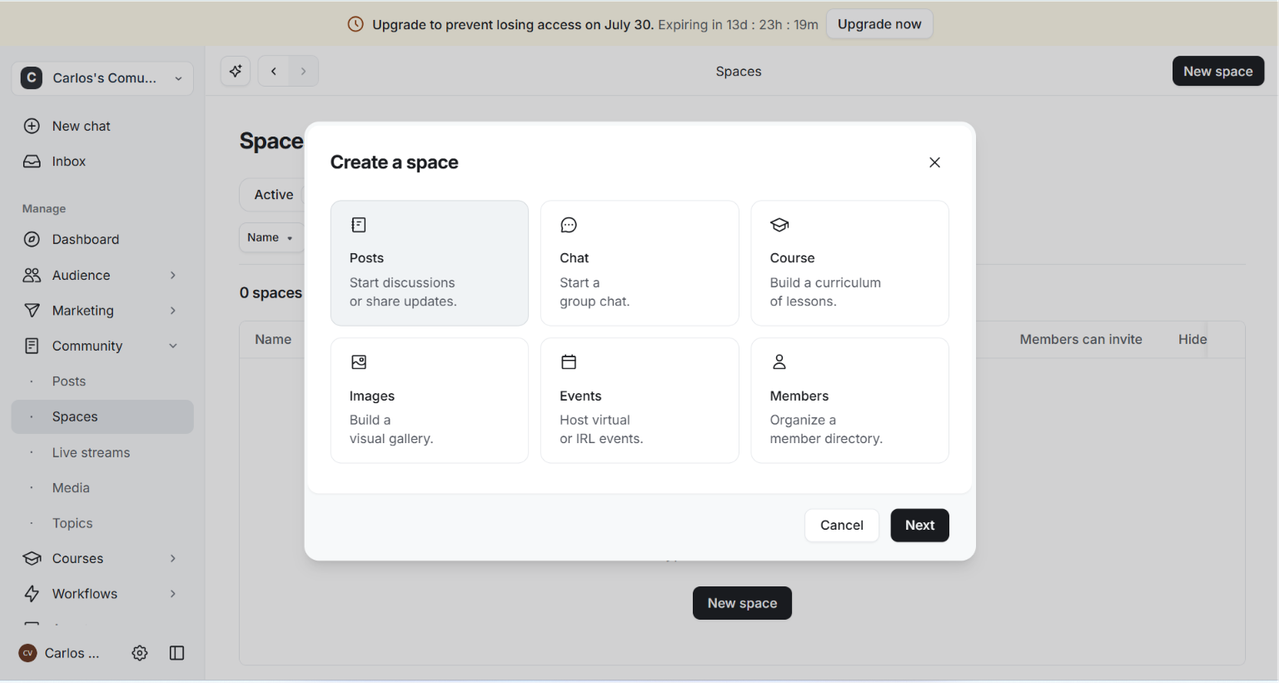The image size is (1279, 683).
Task: Click the Next button in the dialog
Action: [x=920, y=525]
